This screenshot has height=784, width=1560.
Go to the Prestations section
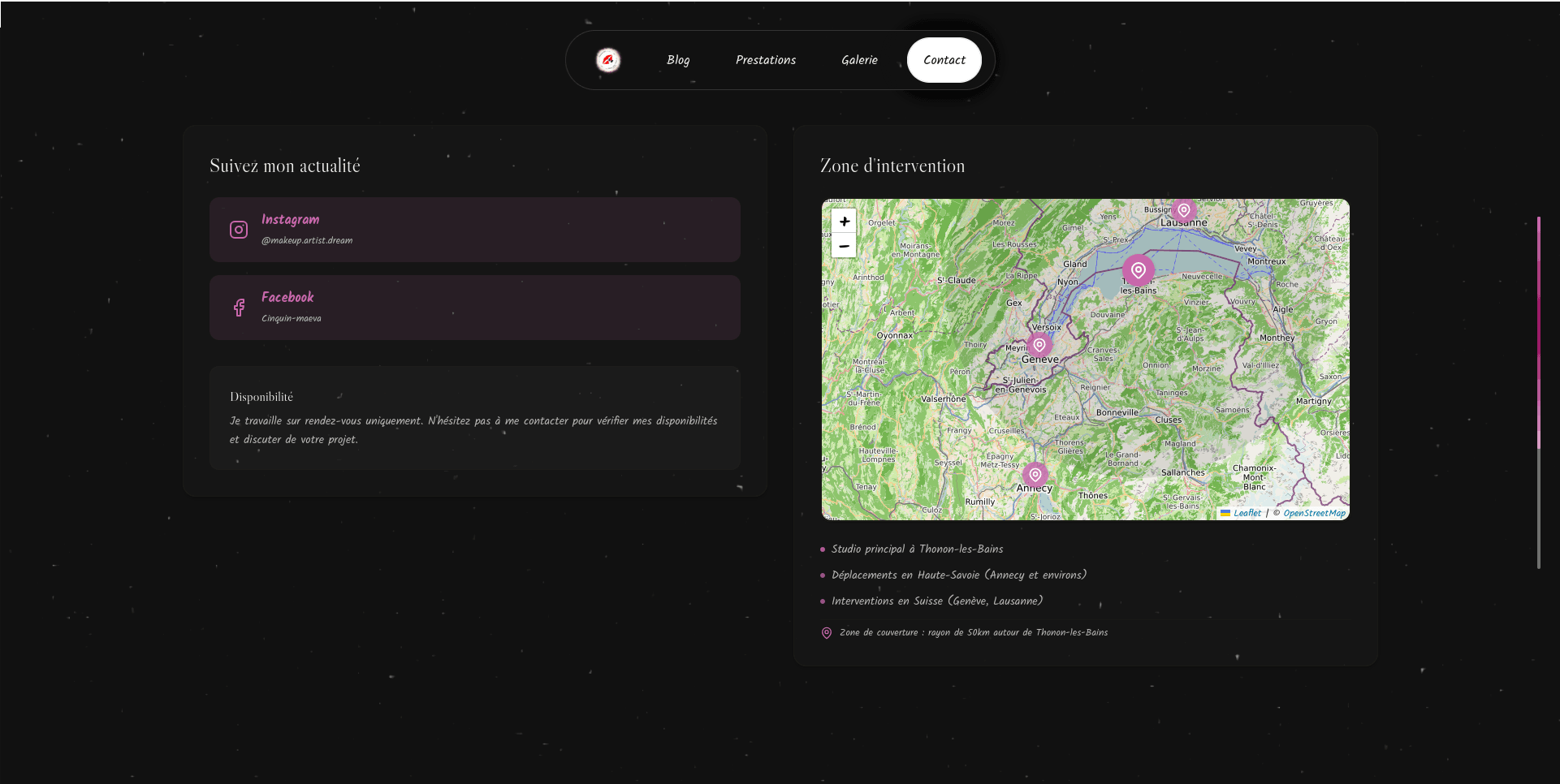click(x=765, y=60)
